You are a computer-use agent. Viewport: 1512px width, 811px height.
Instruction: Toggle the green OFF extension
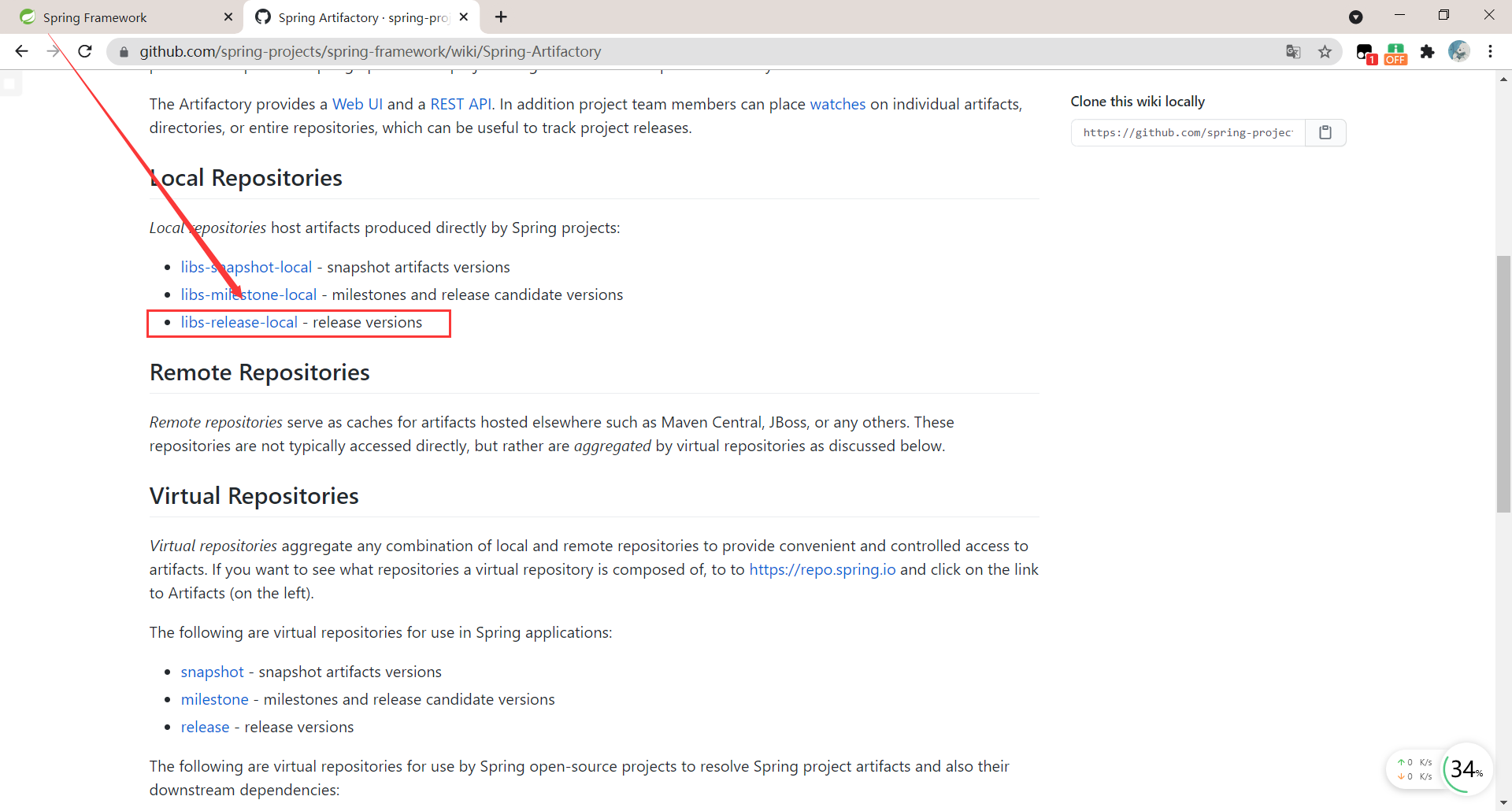tap(1396, 53)
